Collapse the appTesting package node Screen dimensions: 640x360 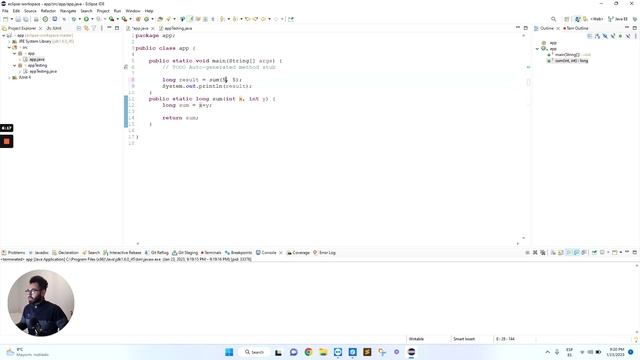click(15, 65)
